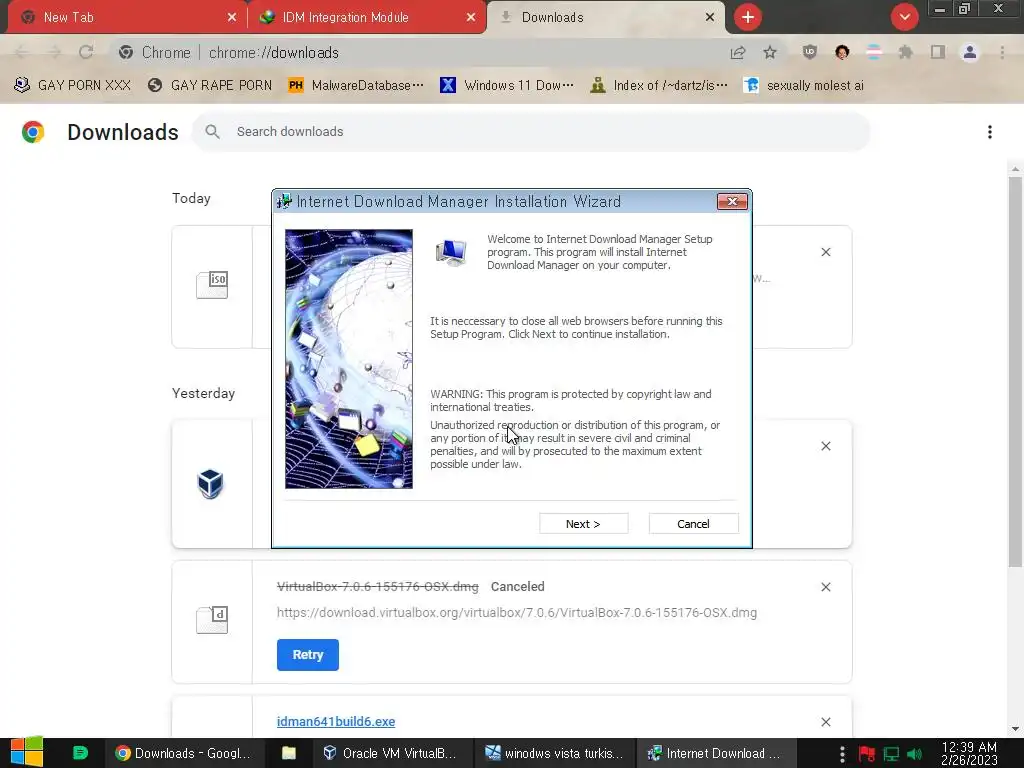Switch to windows vista turkish taskbar window
This screenshot has width=1024, height=768.
tap(553, 753)
